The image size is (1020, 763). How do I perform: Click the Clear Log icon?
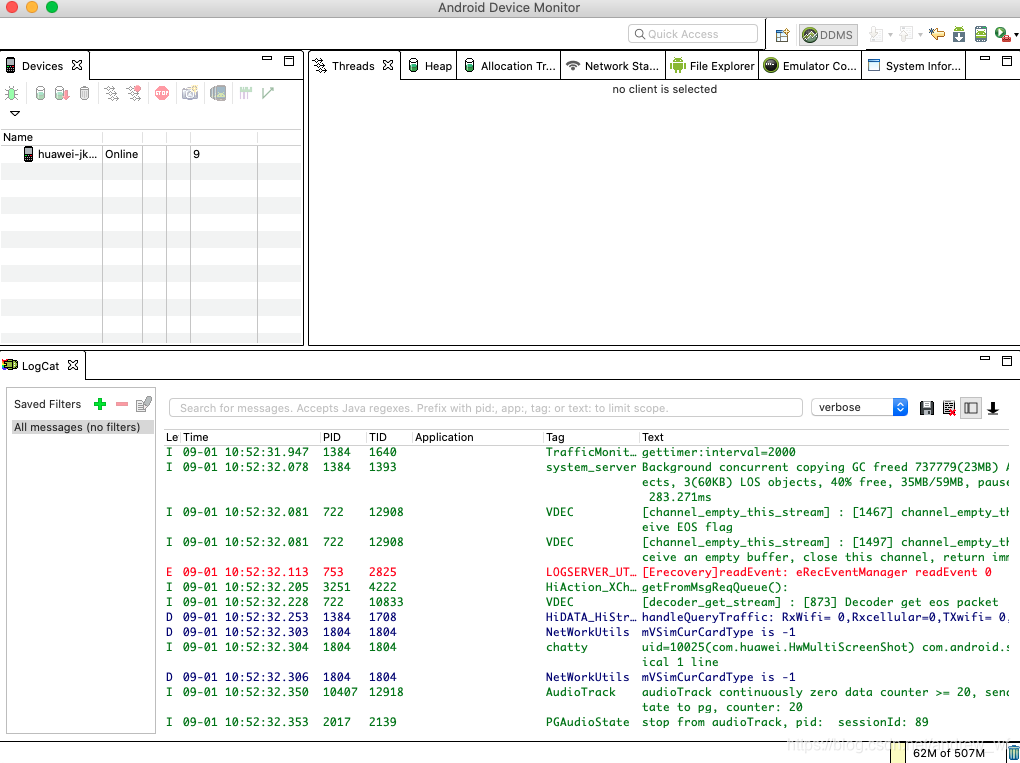[948, 408]
